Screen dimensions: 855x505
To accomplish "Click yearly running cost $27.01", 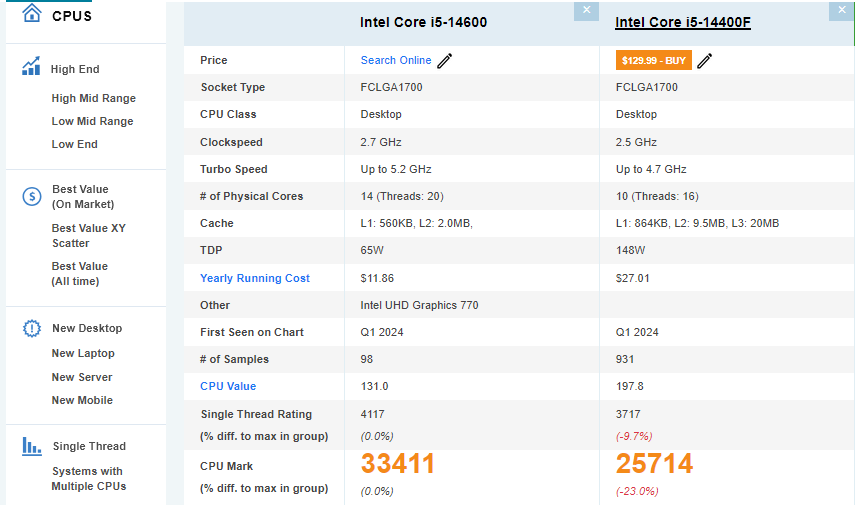I will pos(633,278).
